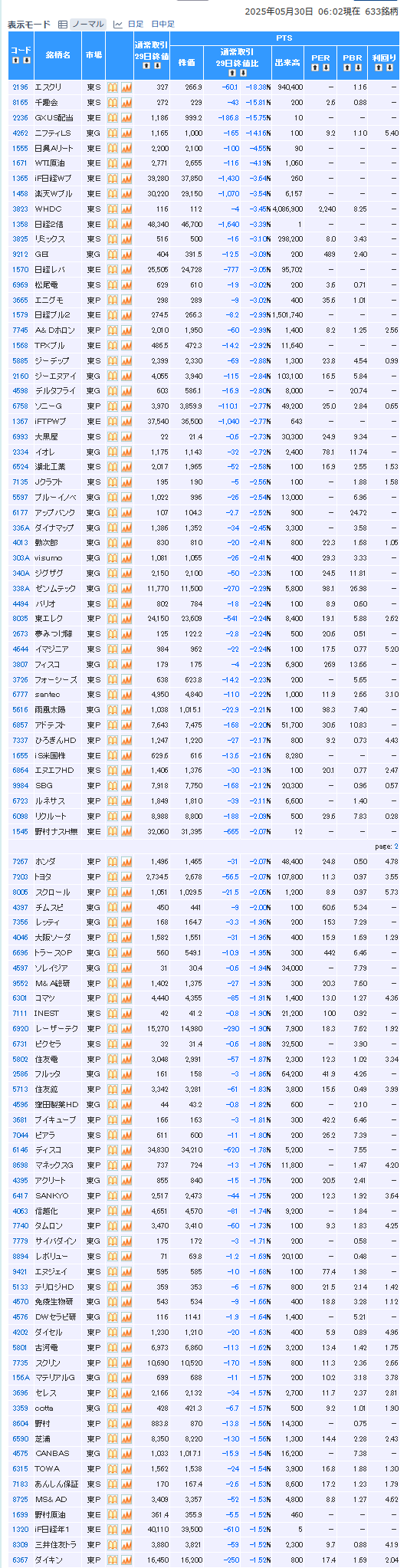Screen dimensions: 407x1568
Task: Show the chart for ソニーG
Action: click(126, 406)
